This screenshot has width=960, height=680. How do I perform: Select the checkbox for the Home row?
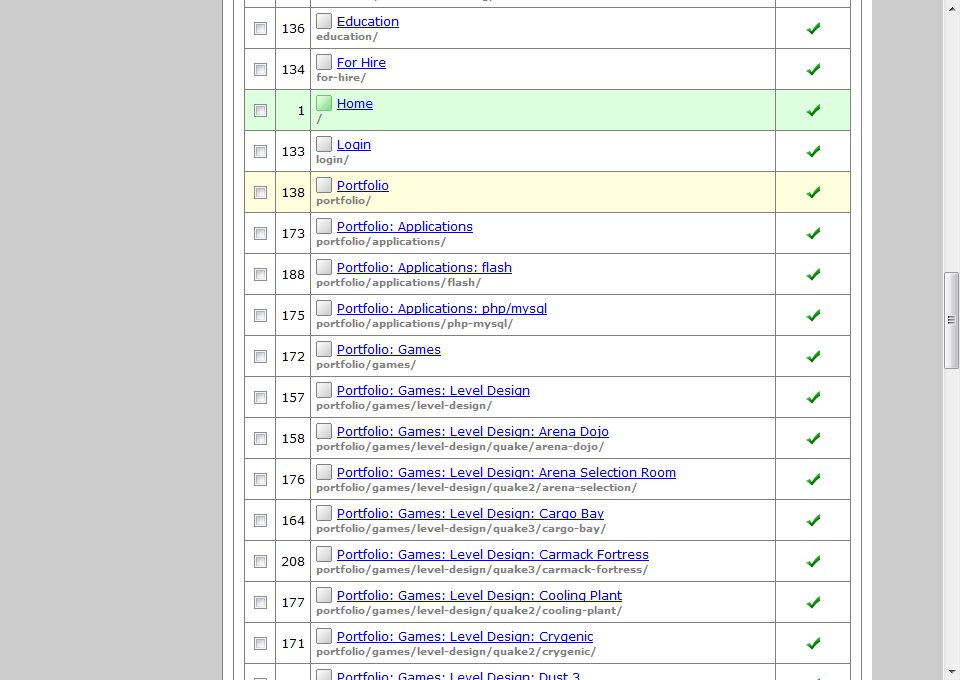click(261, 111)
